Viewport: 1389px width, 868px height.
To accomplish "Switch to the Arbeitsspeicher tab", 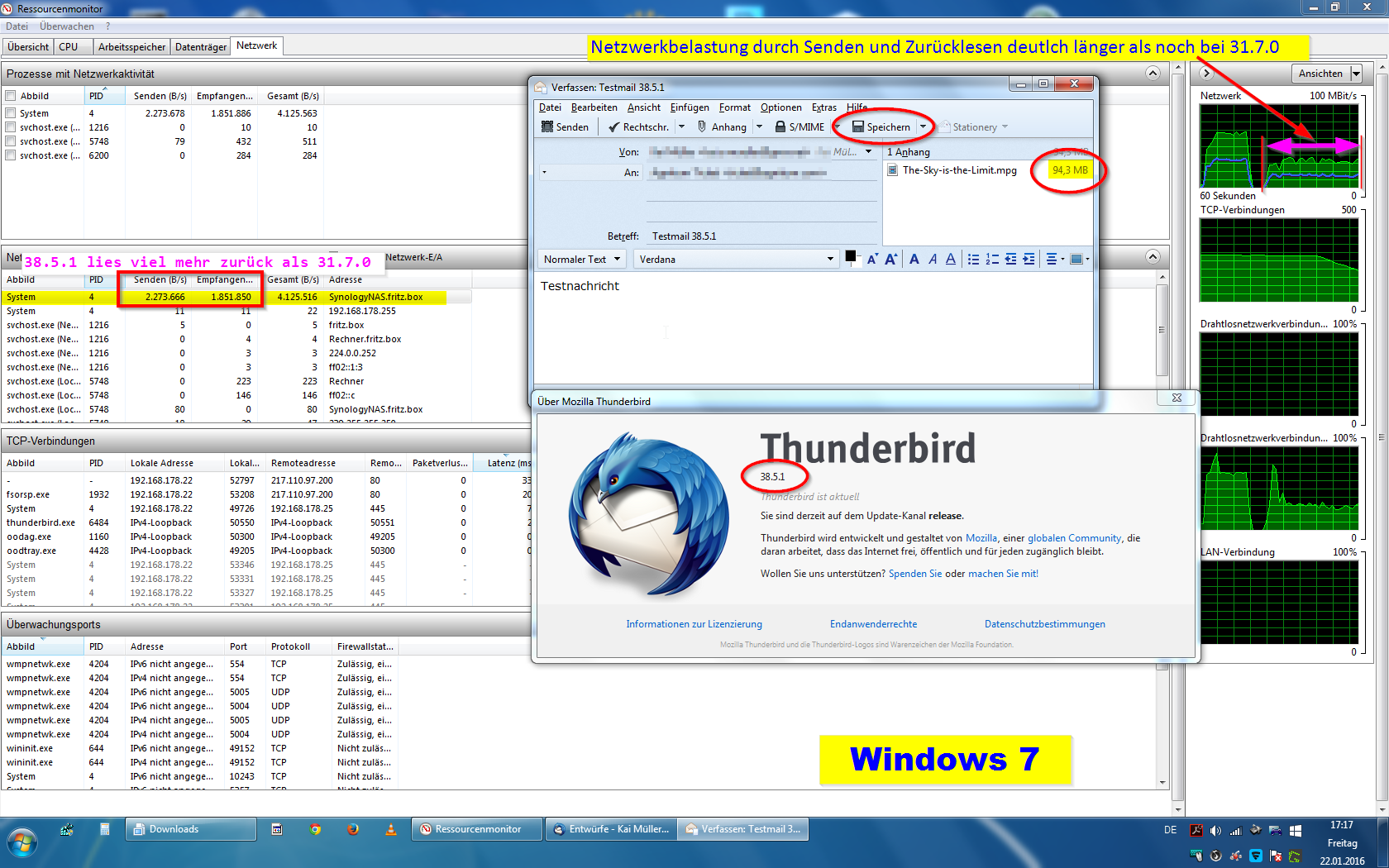I will coord(132,47).
